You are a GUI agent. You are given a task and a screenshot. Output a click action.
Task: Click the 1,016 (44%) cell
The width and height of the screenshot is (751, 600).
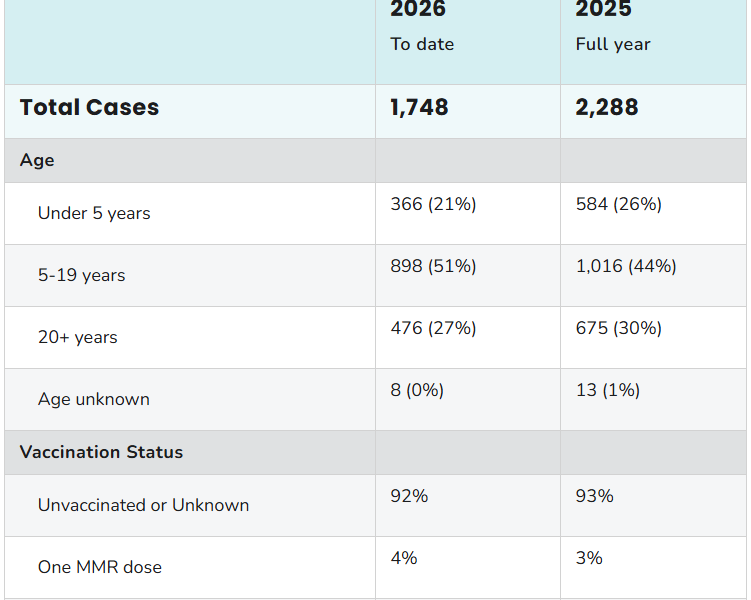tap(626, 266)
